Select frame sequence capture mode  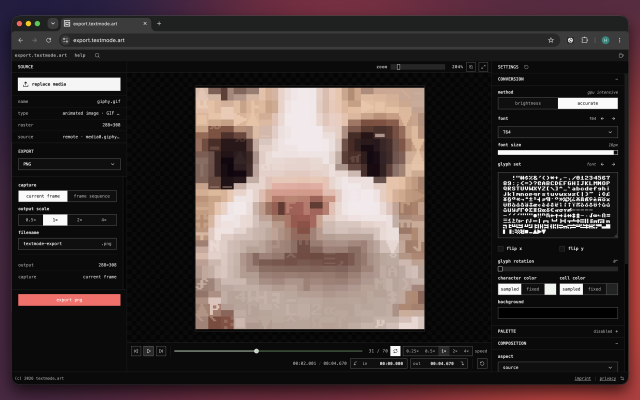coord(92,196)
